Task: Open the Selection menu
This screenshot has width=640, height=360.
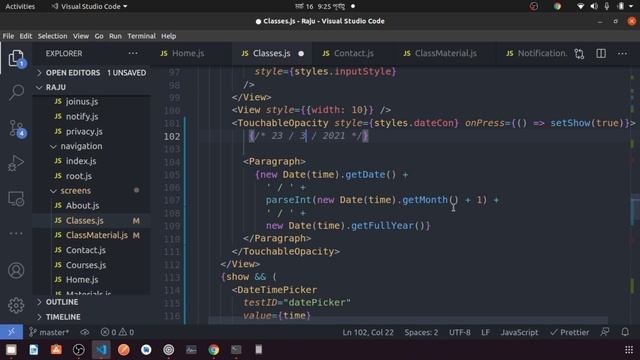Action: 52,36
